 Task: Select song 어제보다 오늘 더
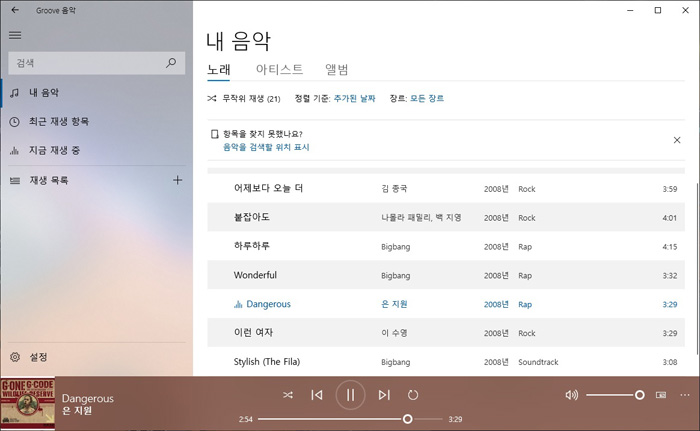pyautogui.click(x=268, y=188)
